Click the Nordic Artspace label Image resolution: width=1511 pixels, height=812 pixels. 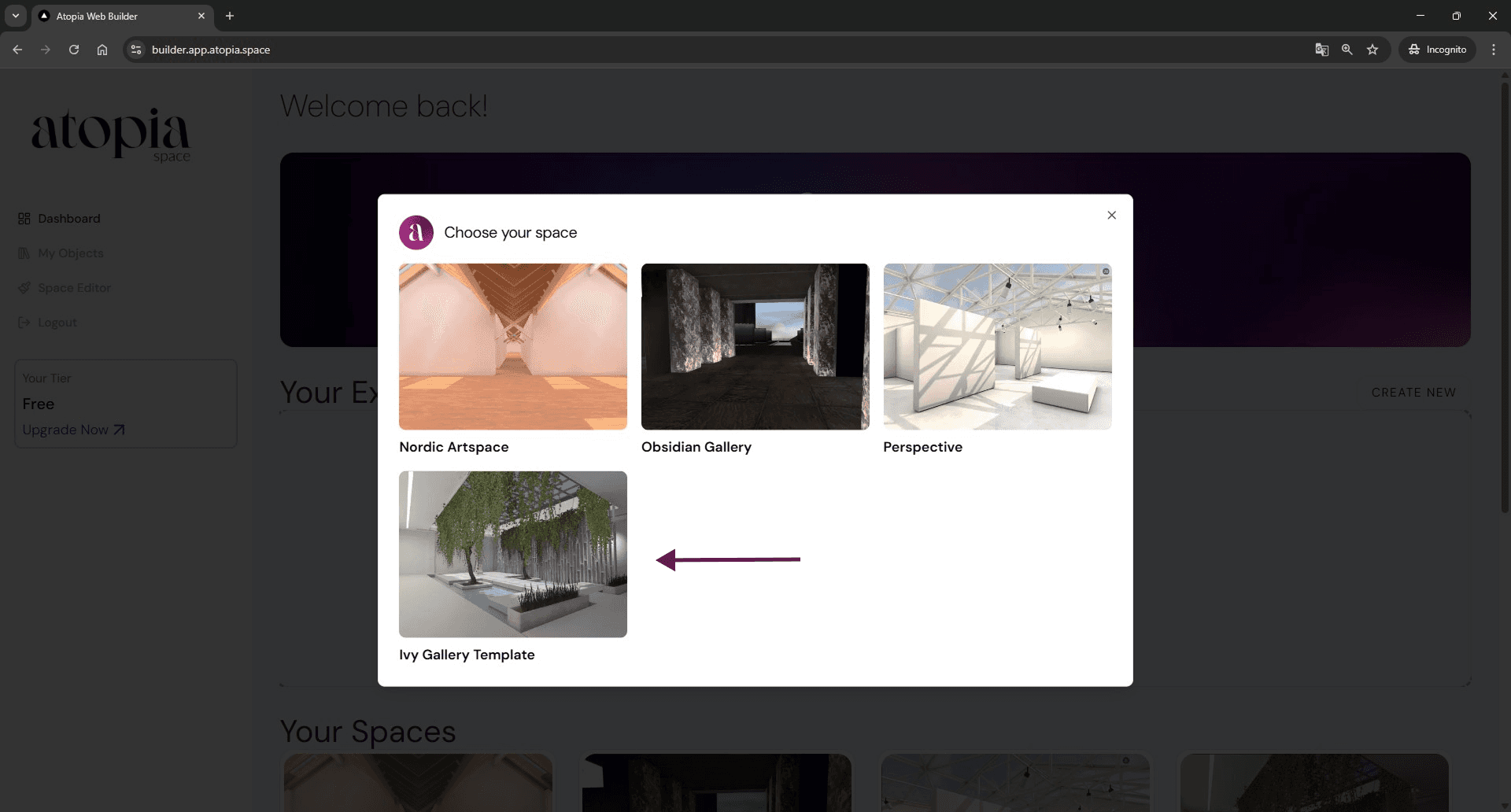[454, 447]
